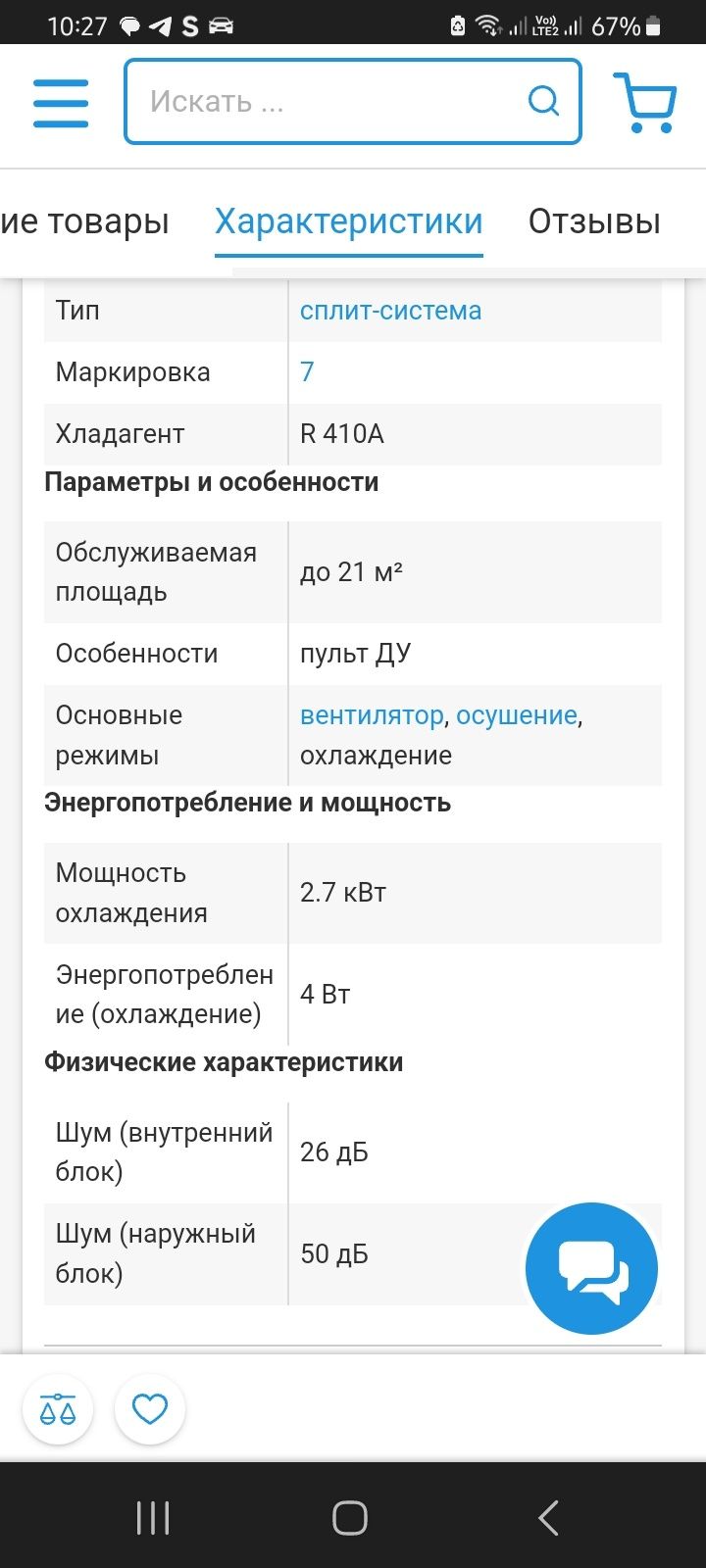The width and height of the screenshot is (706, 1568).
Task: Add product to comparison scales
Action: point(58,1409)
